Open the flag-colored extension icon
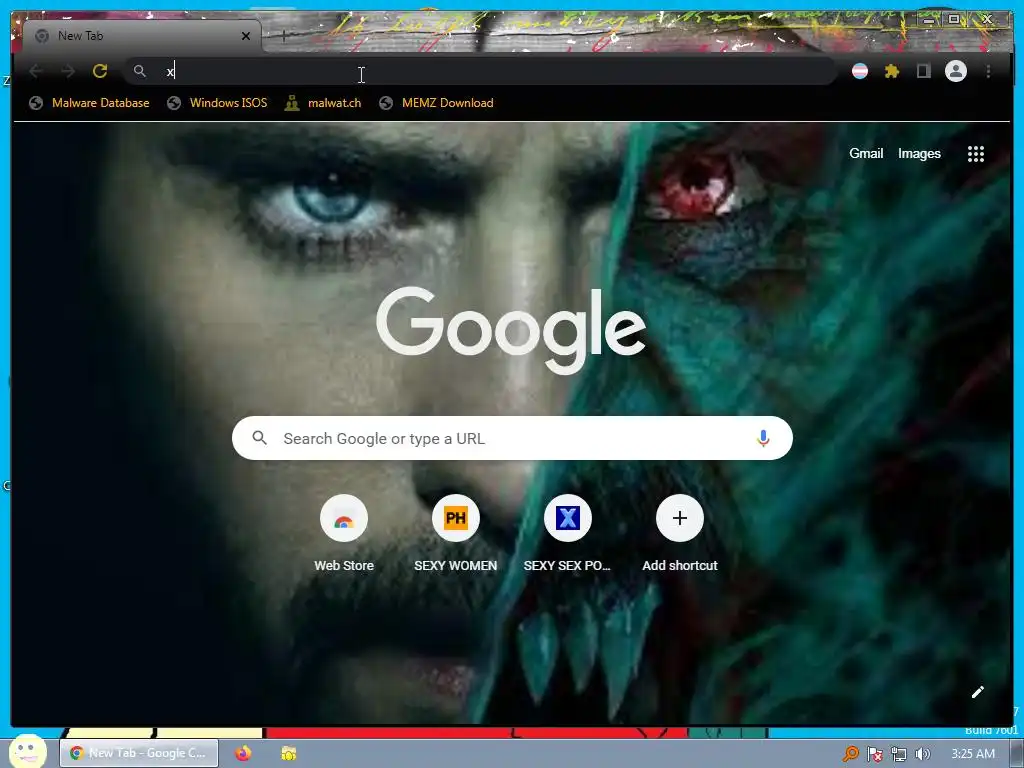 [860, 71]
